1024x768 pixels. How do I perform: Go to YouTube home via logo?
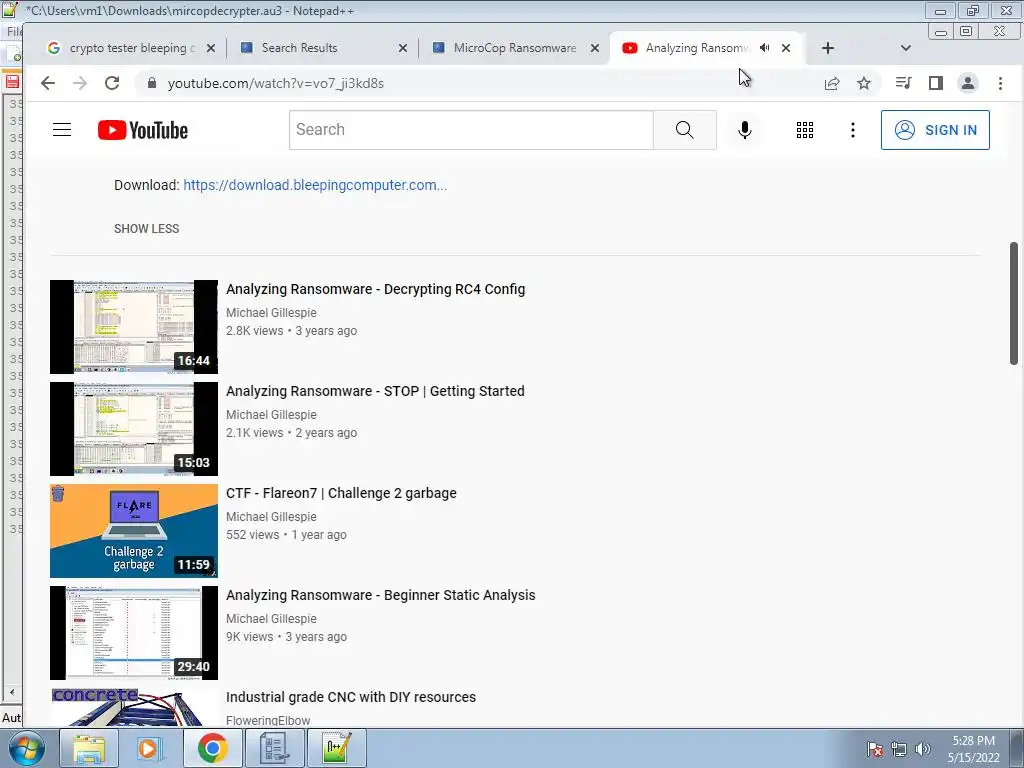tap(143, 130)
